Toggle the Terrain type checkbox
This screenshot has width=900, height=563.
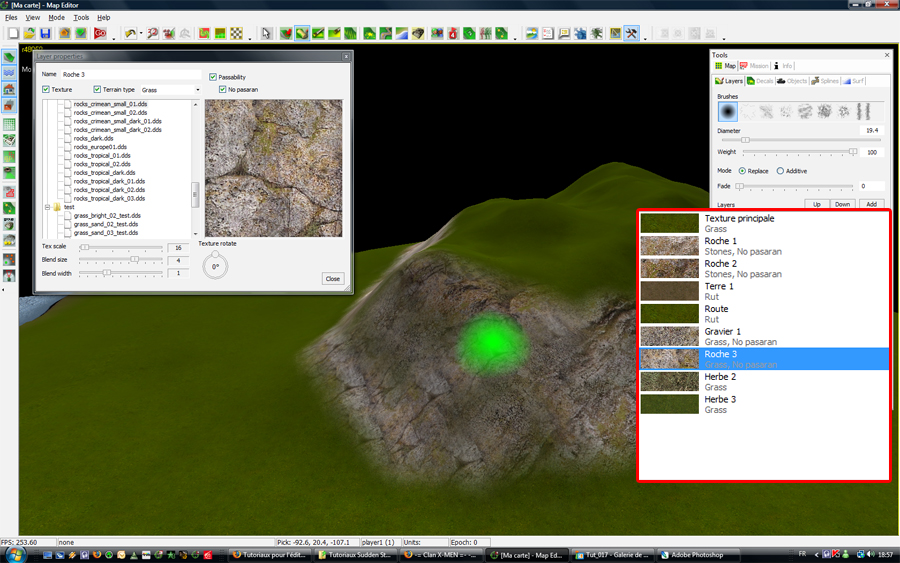click(97, 90)
